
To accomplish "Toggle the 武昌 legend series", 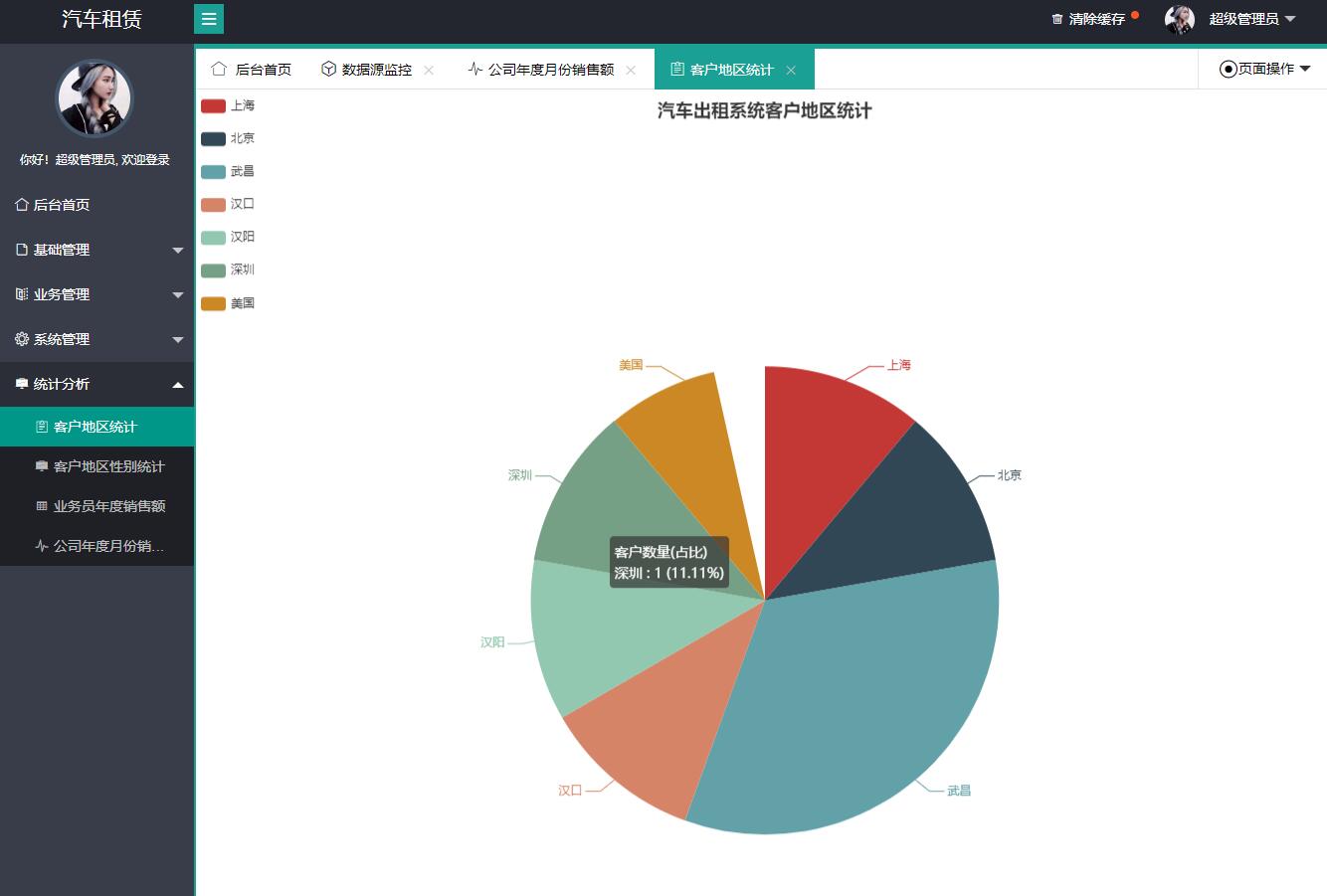I will (x=228, y=171).
